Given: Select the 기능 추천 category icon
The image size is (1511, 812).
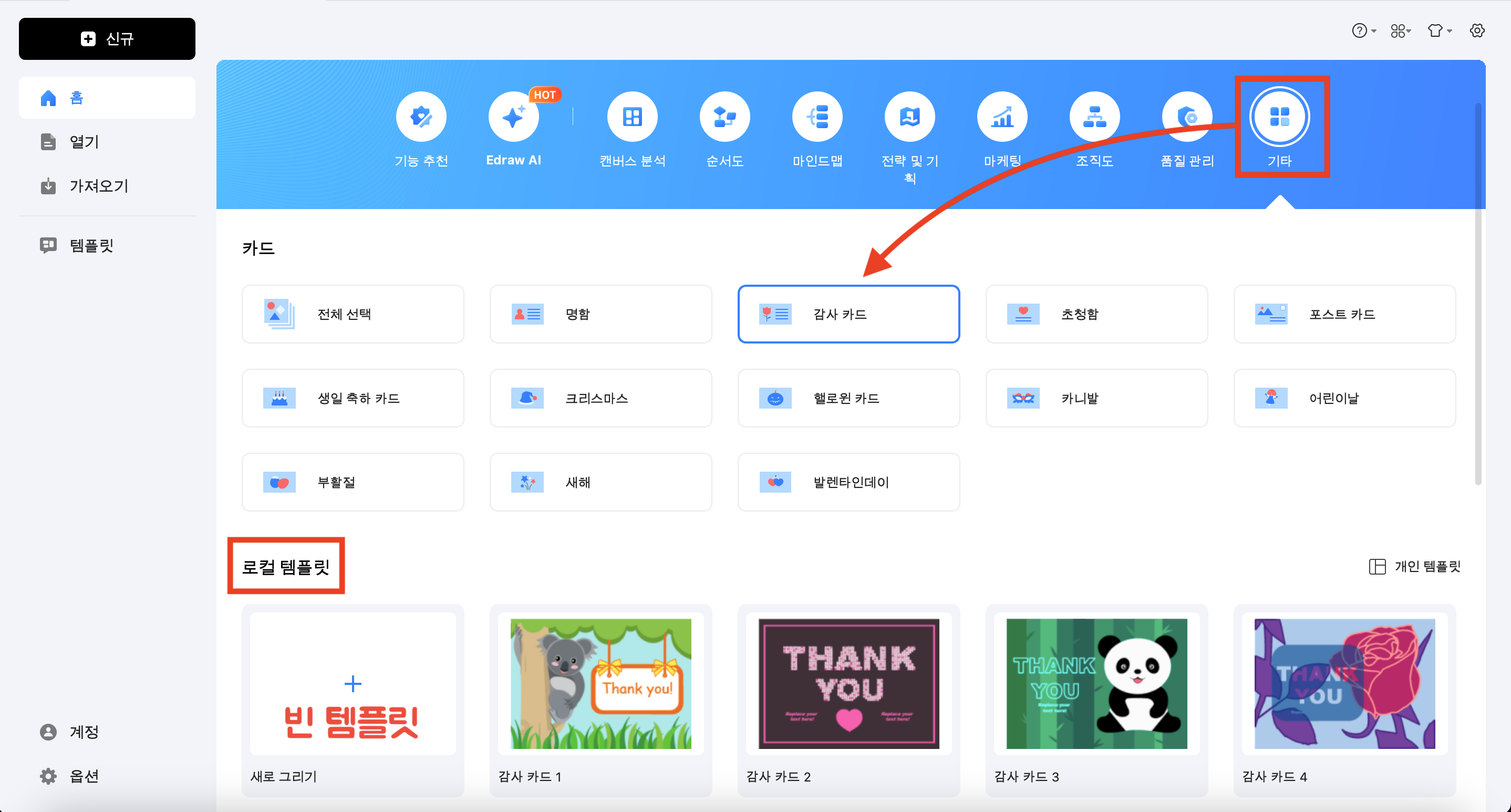Looking at the screenshot, I should pos(421,117).
